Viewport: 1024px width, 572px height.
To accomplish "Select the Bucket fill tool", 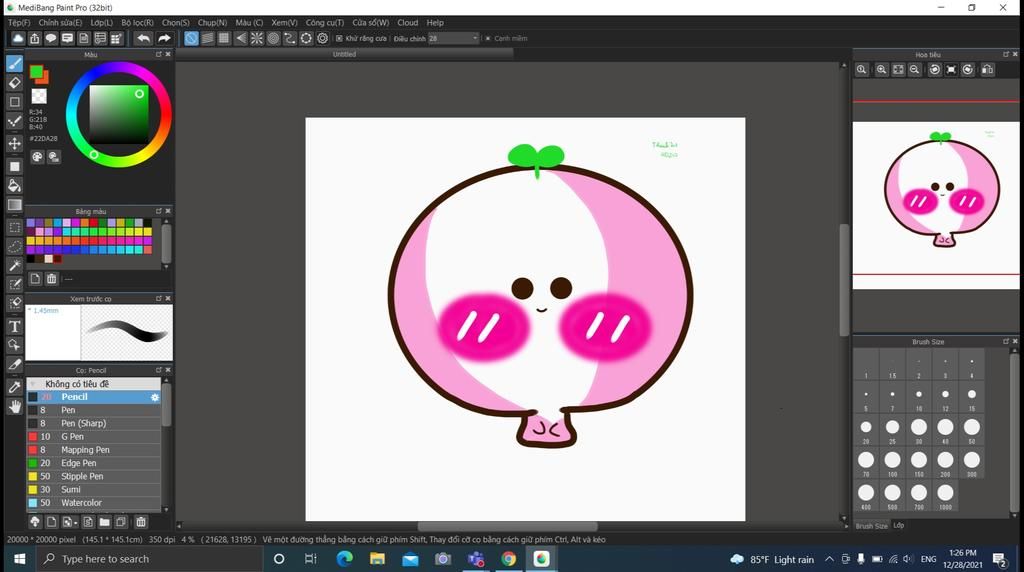I will click(15, 185).
